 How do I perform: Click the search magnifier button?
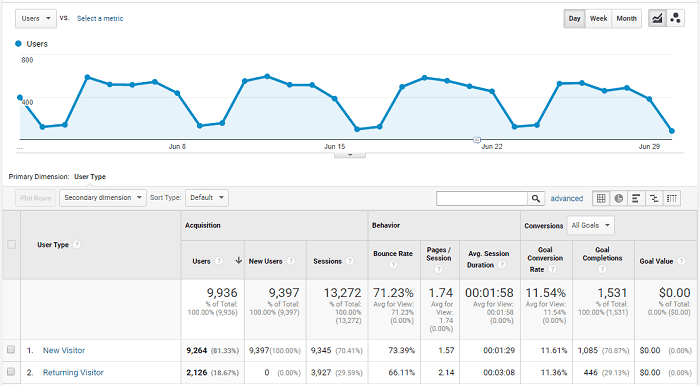point(536,199)
